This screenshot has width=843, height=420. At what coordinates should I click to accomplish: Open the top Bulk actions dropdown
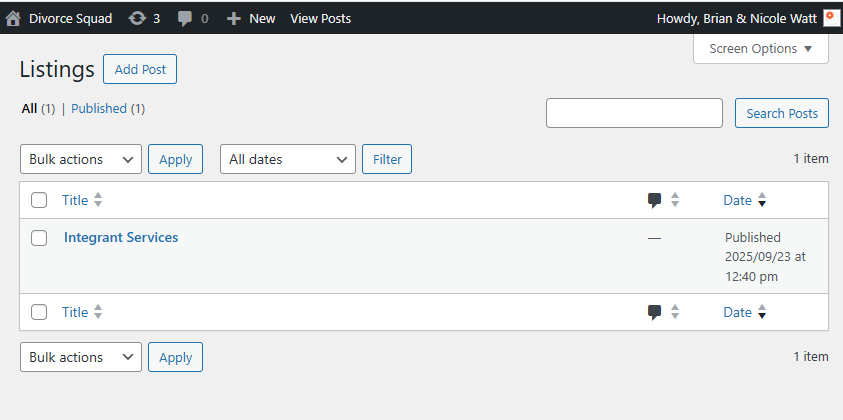point(81,159)
